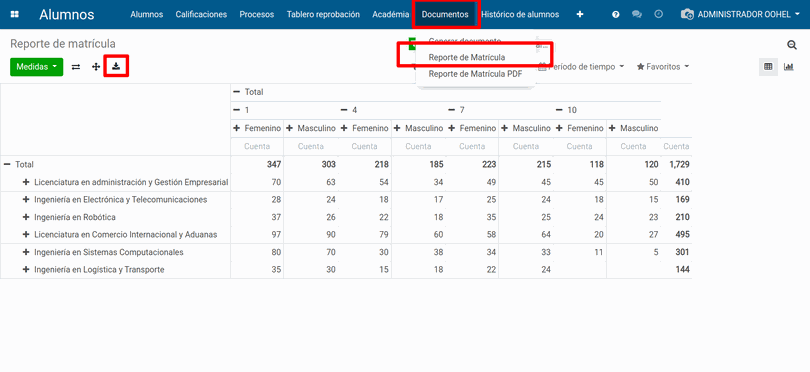Click the expand all arrows icon
810x372 pixels.
[96, 67]
